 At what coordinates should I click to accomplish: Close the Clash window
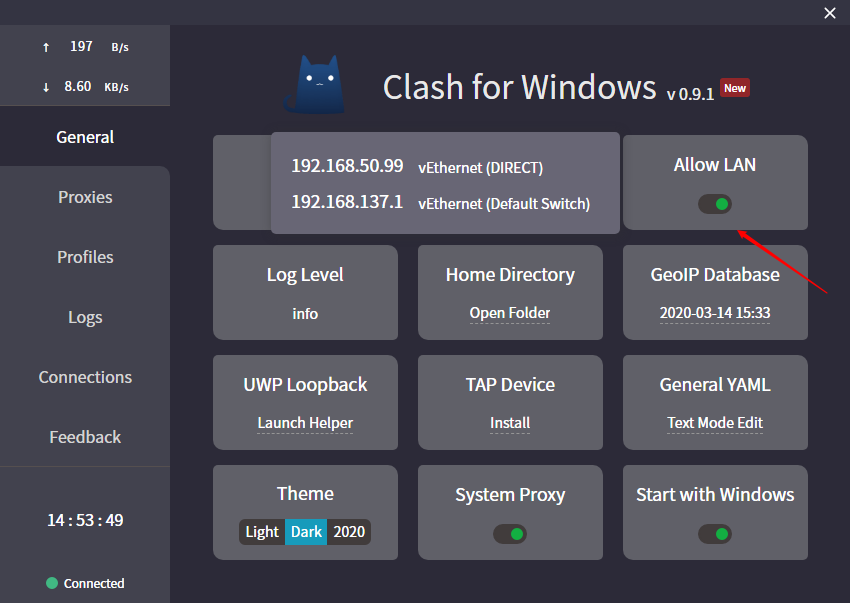[829, 13]
